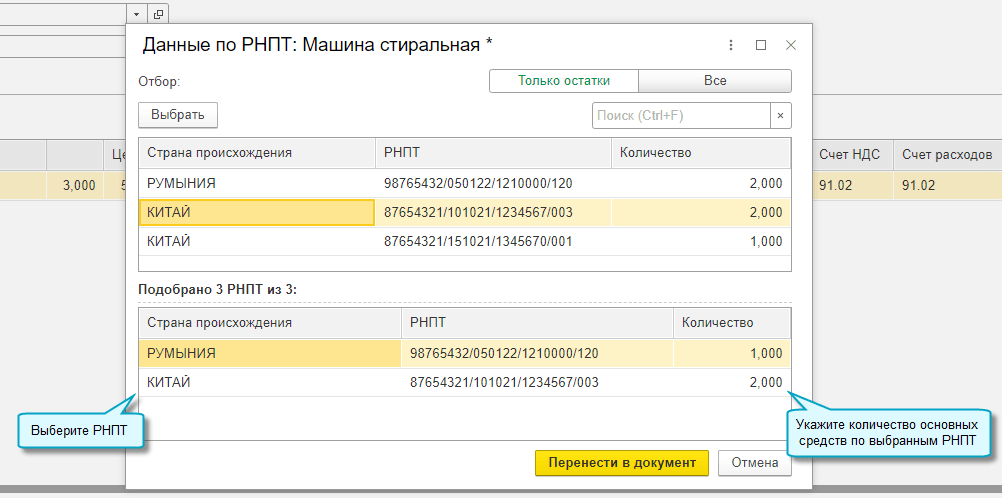Close the Данные по РНПТ dialog
Viewport: 1002px width, 498px height.
[791, 45]
